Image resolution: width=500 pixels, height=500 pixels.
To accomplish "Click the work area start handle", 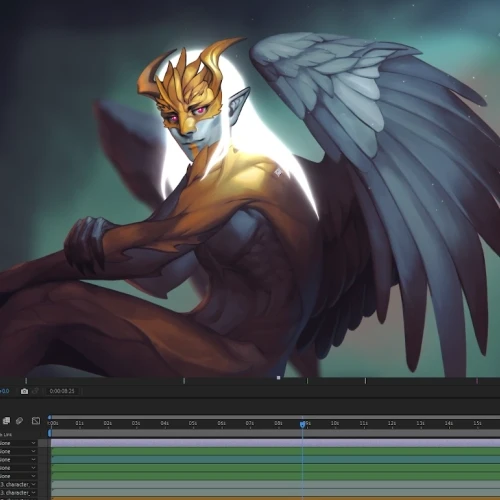I will point(50,433).
